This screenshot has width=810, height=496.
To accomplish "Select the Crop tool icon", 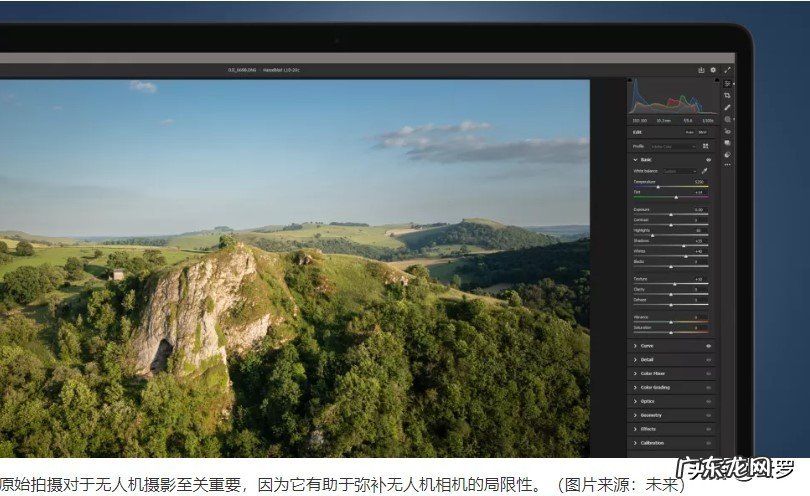I will pyautogui.click(x=727, y=96).
